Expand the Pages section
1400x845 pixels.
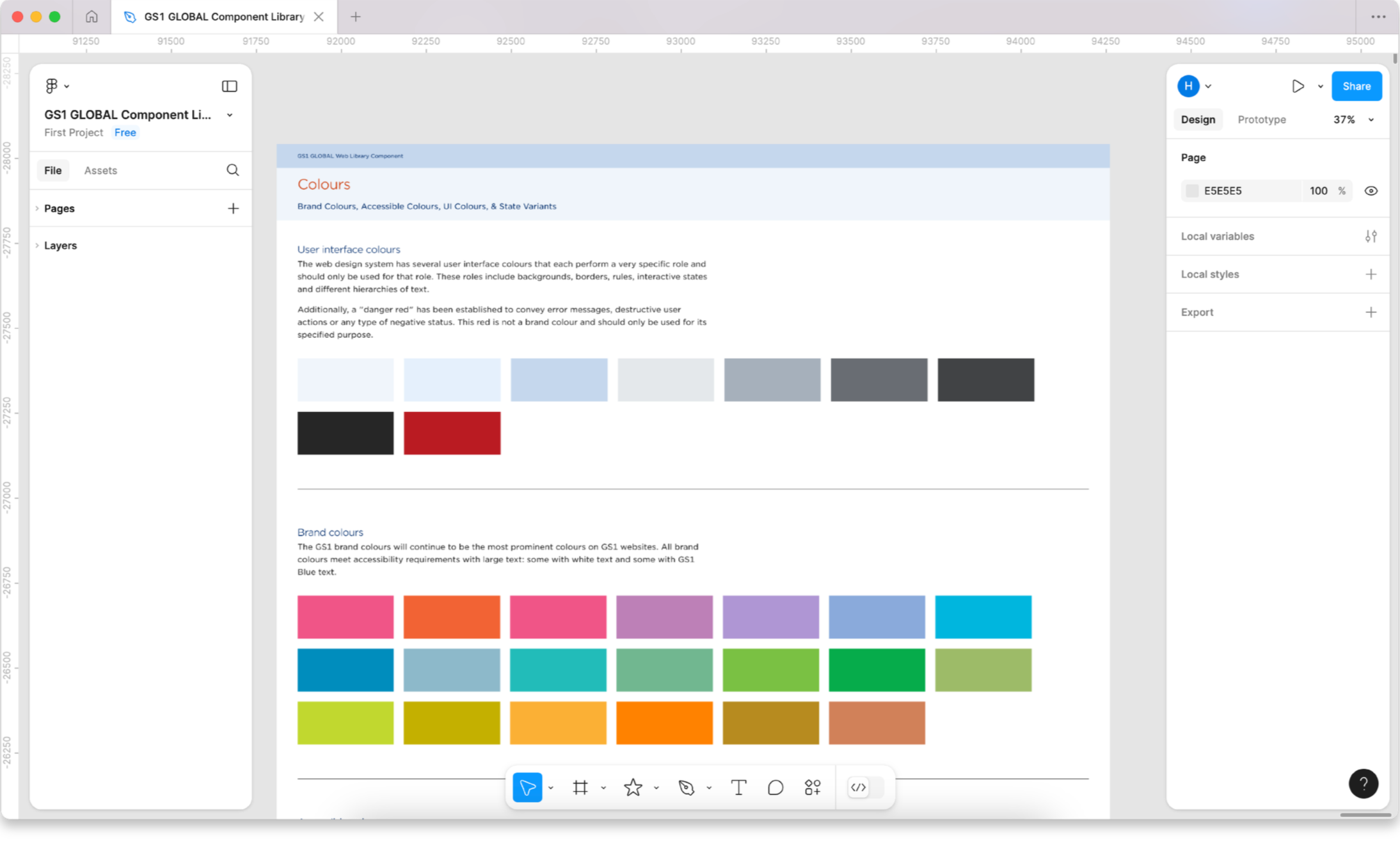coord(59,209)
